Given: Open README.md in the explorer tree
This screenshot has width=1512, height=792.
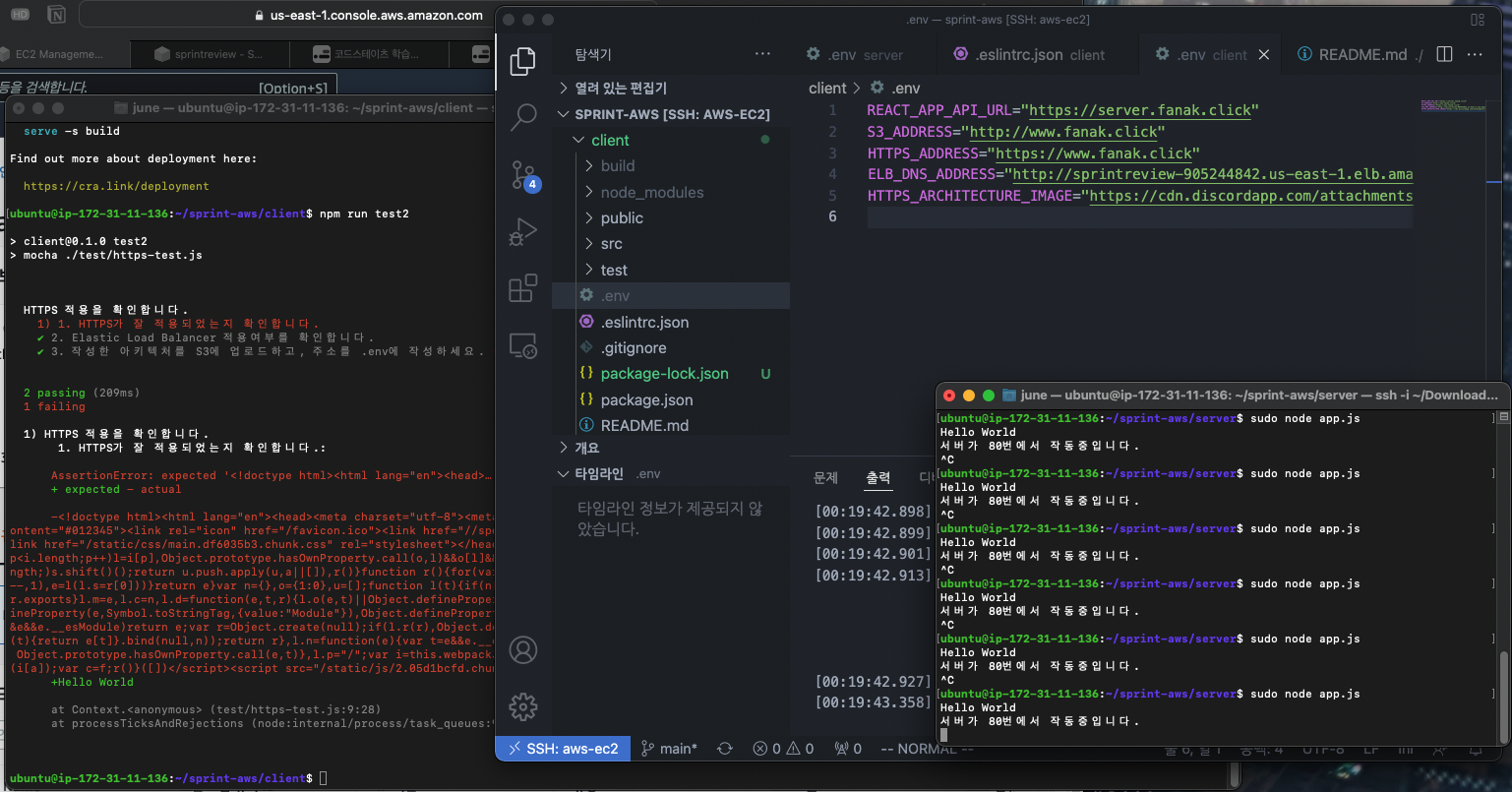Looking at the screenshot, I should 671,425.
